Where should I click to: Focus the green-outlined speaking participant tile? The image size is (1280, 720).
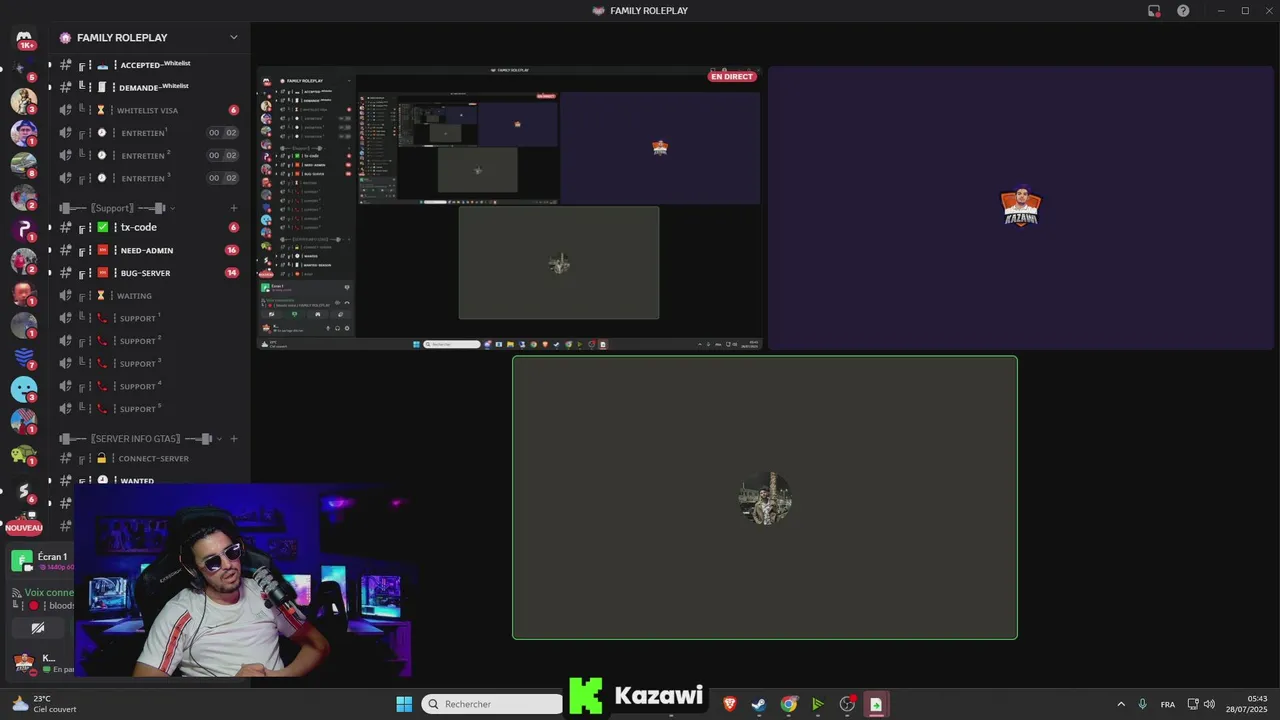(765, 497)
